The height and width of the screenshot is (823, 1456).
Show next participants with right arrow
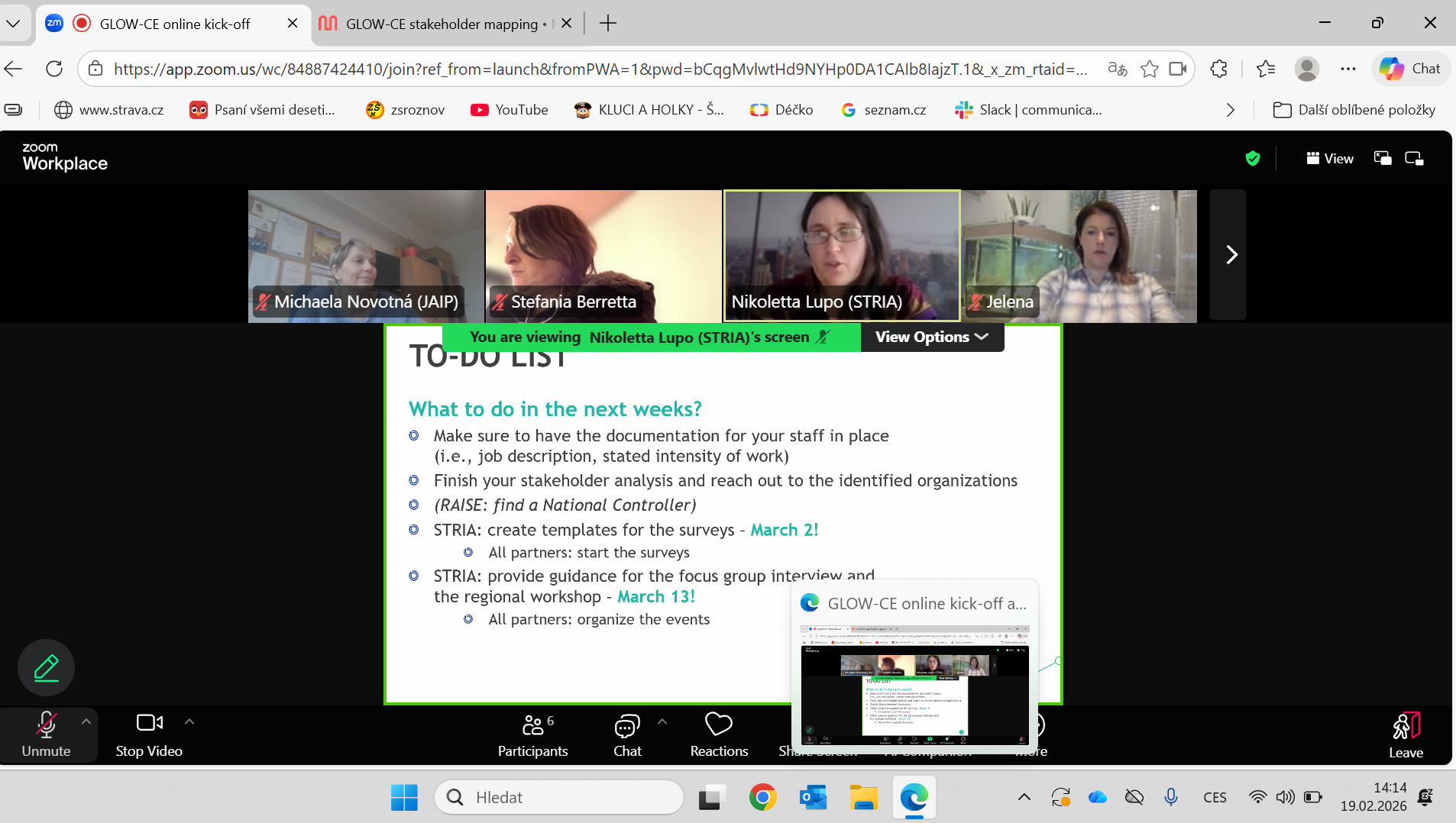[x=1231, y=254]
